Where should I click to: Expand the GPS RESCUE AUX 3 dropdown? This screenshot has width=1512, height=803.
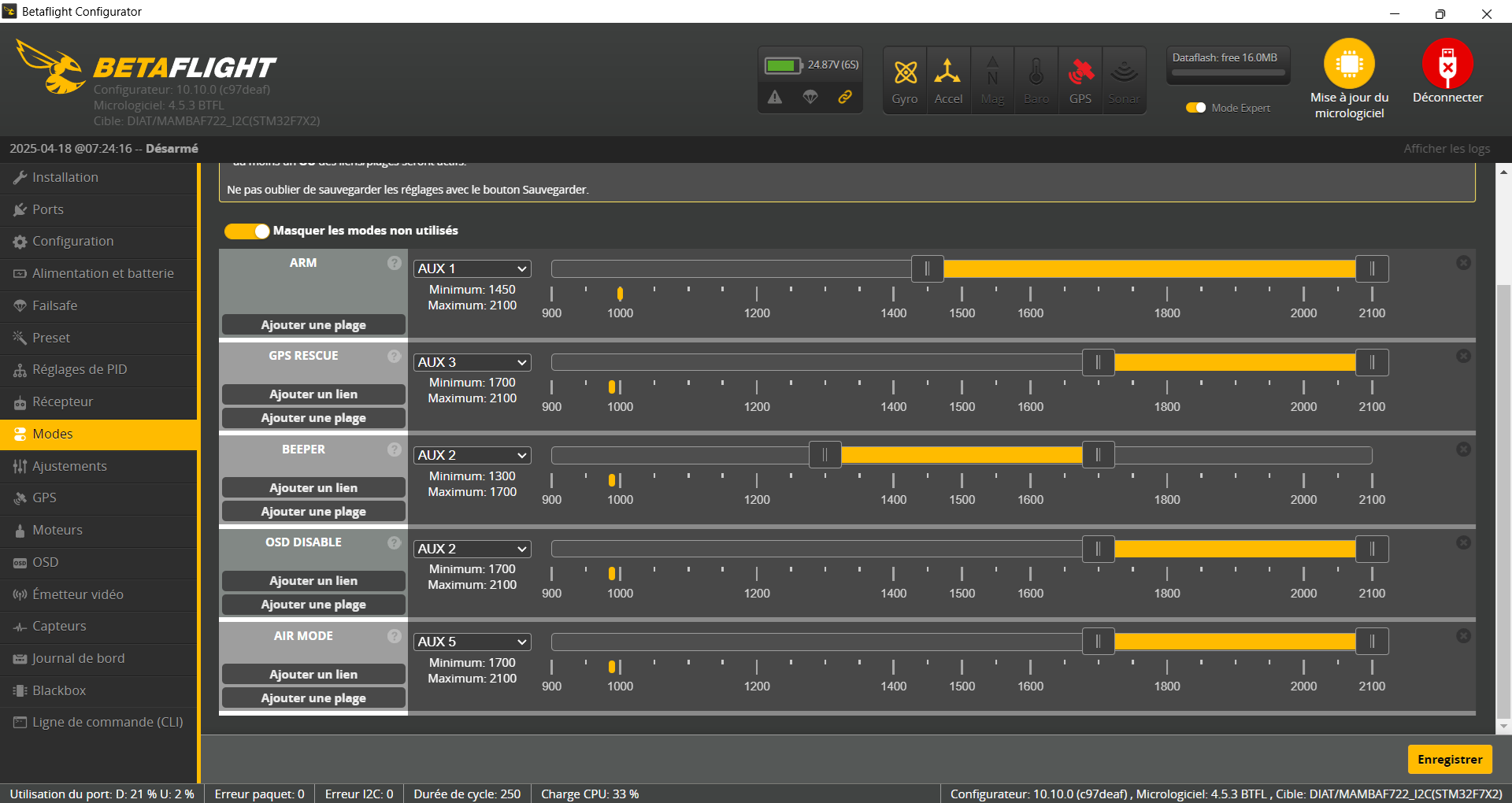[x=472, y=362]
